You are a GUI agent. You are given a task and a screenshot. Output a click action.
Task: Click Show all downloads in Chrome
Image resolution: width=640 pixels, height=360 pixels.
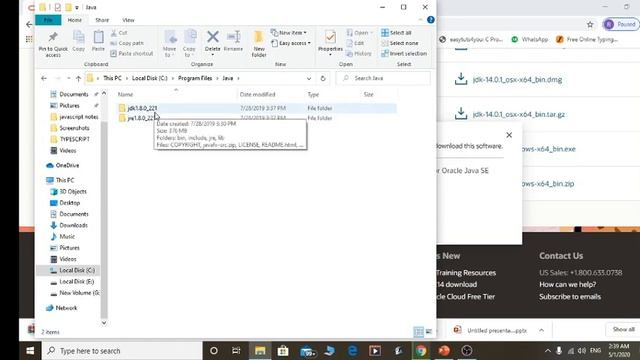click(623, 329)
